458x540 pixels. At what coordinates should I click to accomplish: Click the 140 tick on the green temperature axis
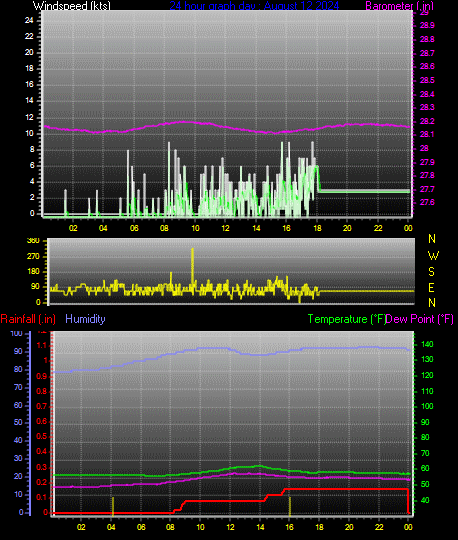427,344
